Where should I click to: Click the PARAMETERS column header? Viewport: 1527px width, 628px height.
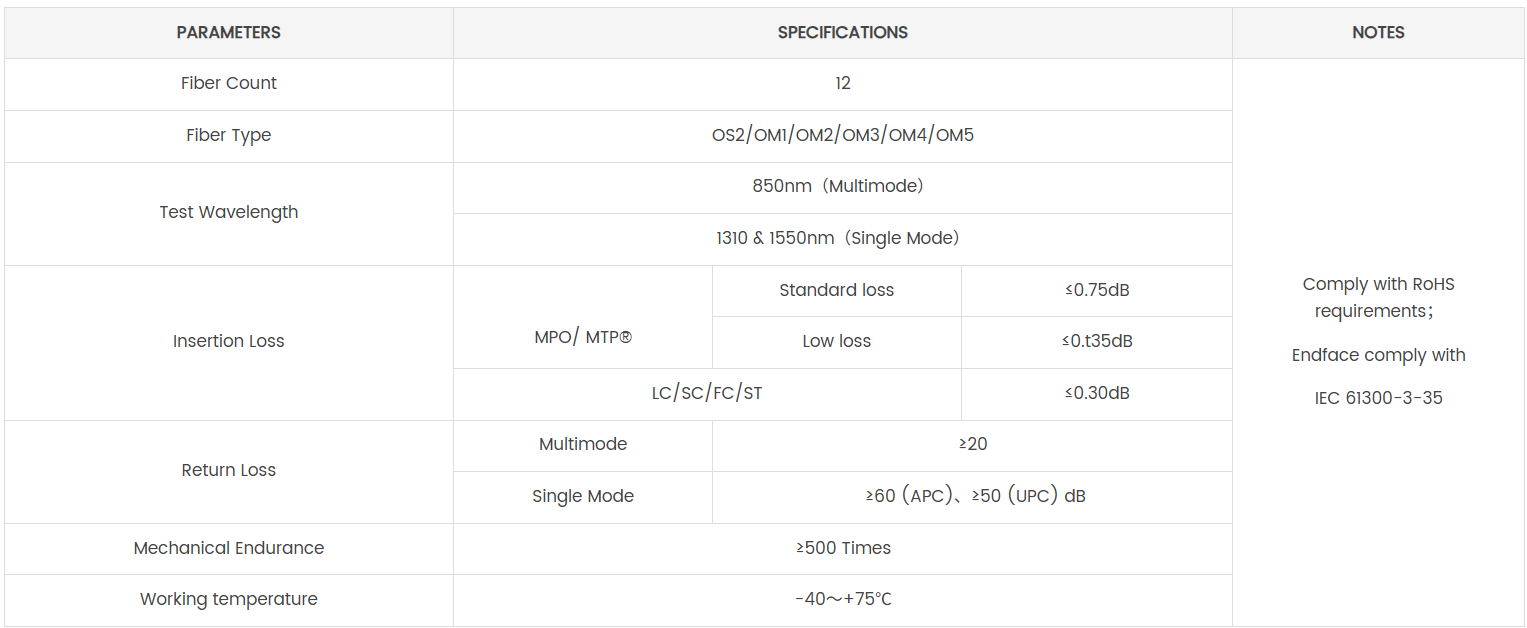(228, 33)
